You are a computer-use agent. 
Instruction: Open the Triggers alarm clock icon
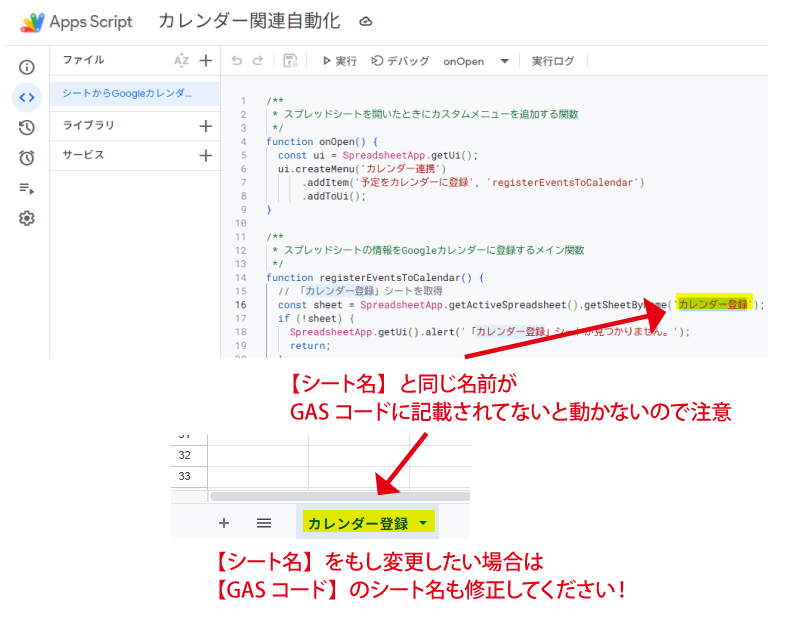27,157
